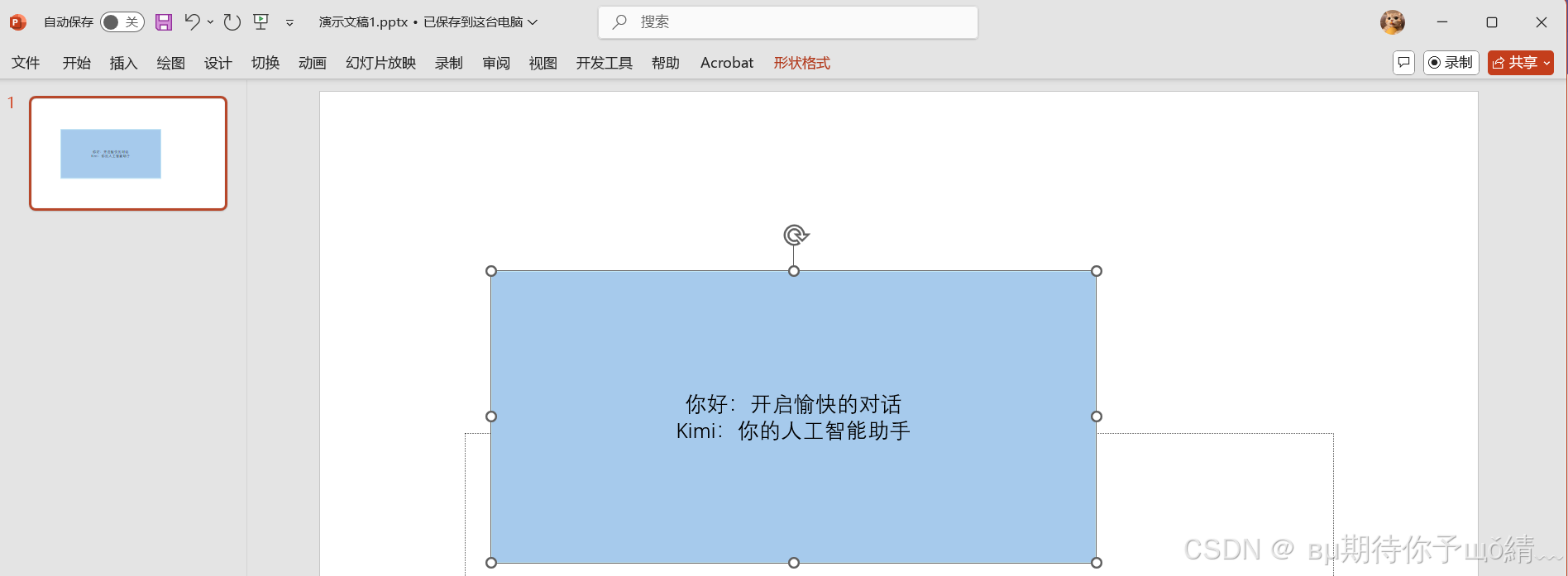Click the shape's top-left resize handle
The height and width of the screenshot is (576, 1568).
pos(491,271)
